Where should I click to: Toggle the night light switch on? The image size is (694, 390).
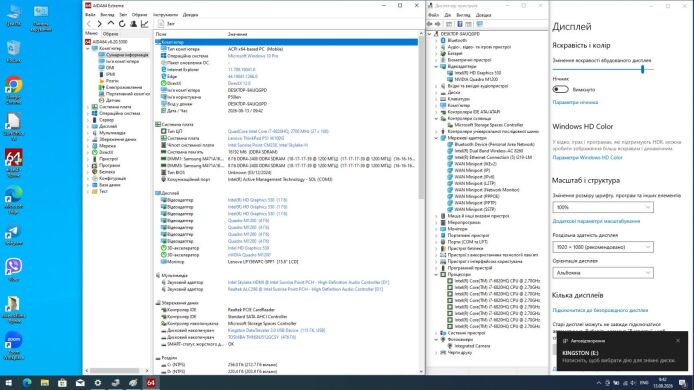(x=560, y=89)
